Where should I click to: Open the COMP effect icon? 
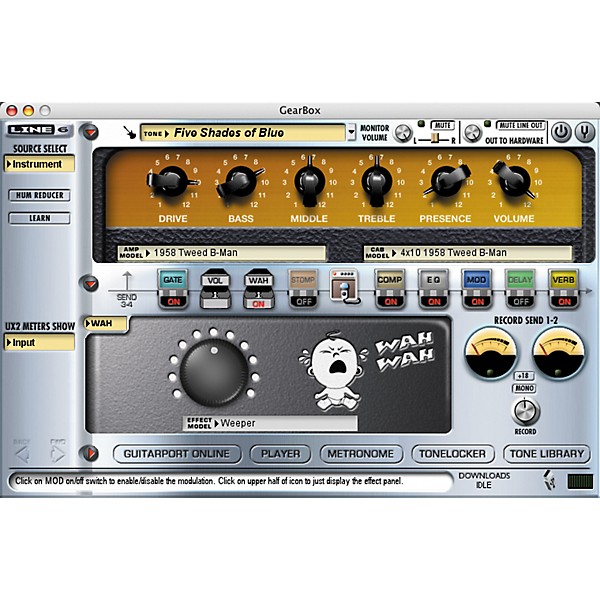click(x=390, y=280)
